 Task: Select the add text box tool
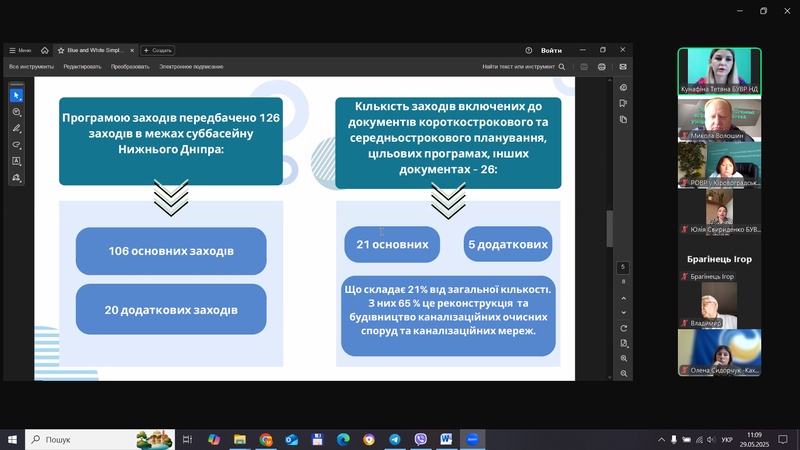pyautogui.click(x=16, y=161)
